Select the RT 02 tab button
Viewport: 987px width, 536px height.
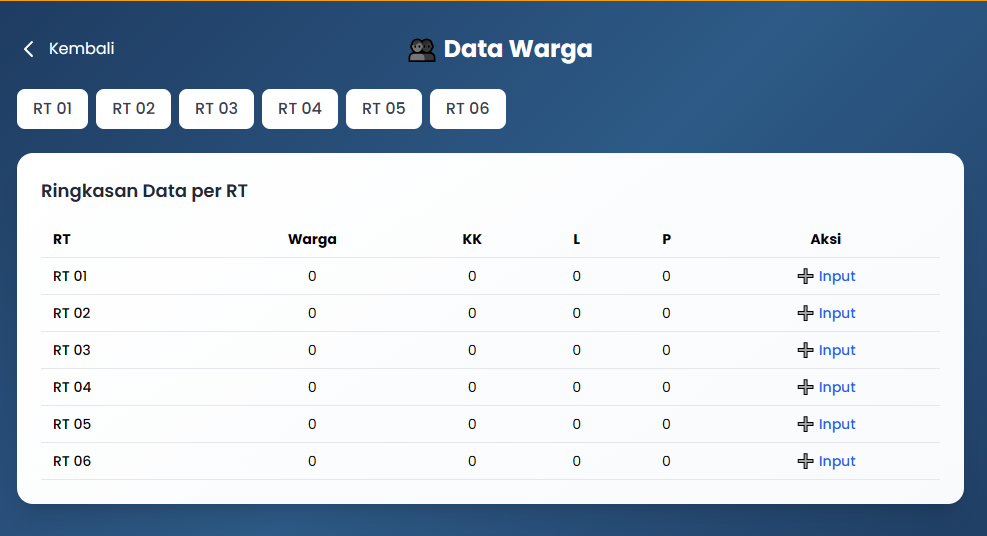click(133, 109)
